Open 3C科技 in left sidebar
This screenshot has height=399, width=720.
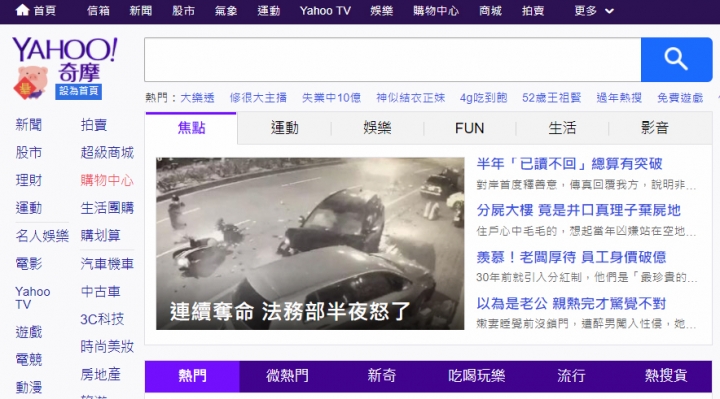pos(102,319)
